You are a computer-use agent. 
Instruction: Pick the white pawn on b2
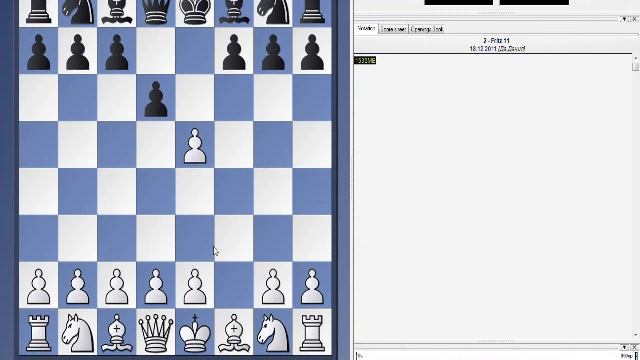pyautogui.click(x=78, y=286)
